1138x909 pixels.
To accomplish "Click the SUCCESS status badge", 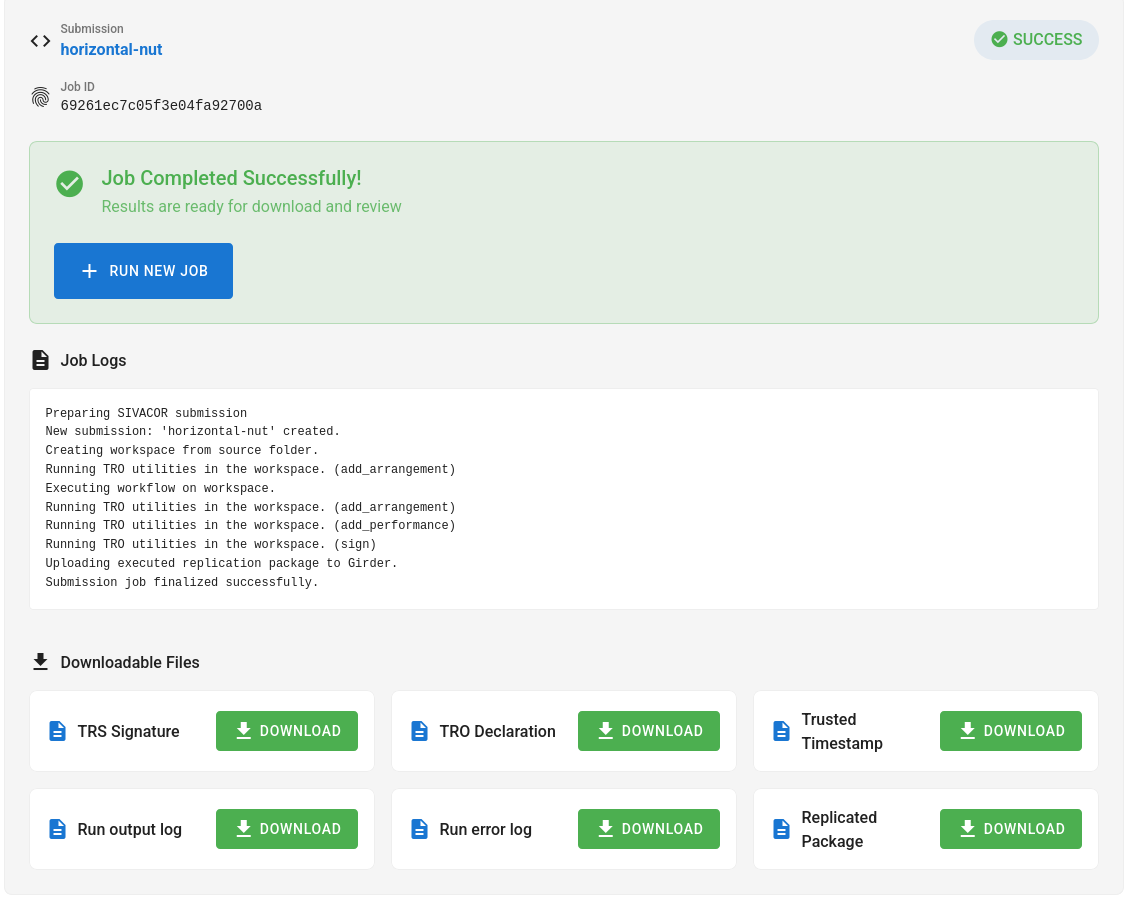I will pyautogui.click(x=1036, y=40).
